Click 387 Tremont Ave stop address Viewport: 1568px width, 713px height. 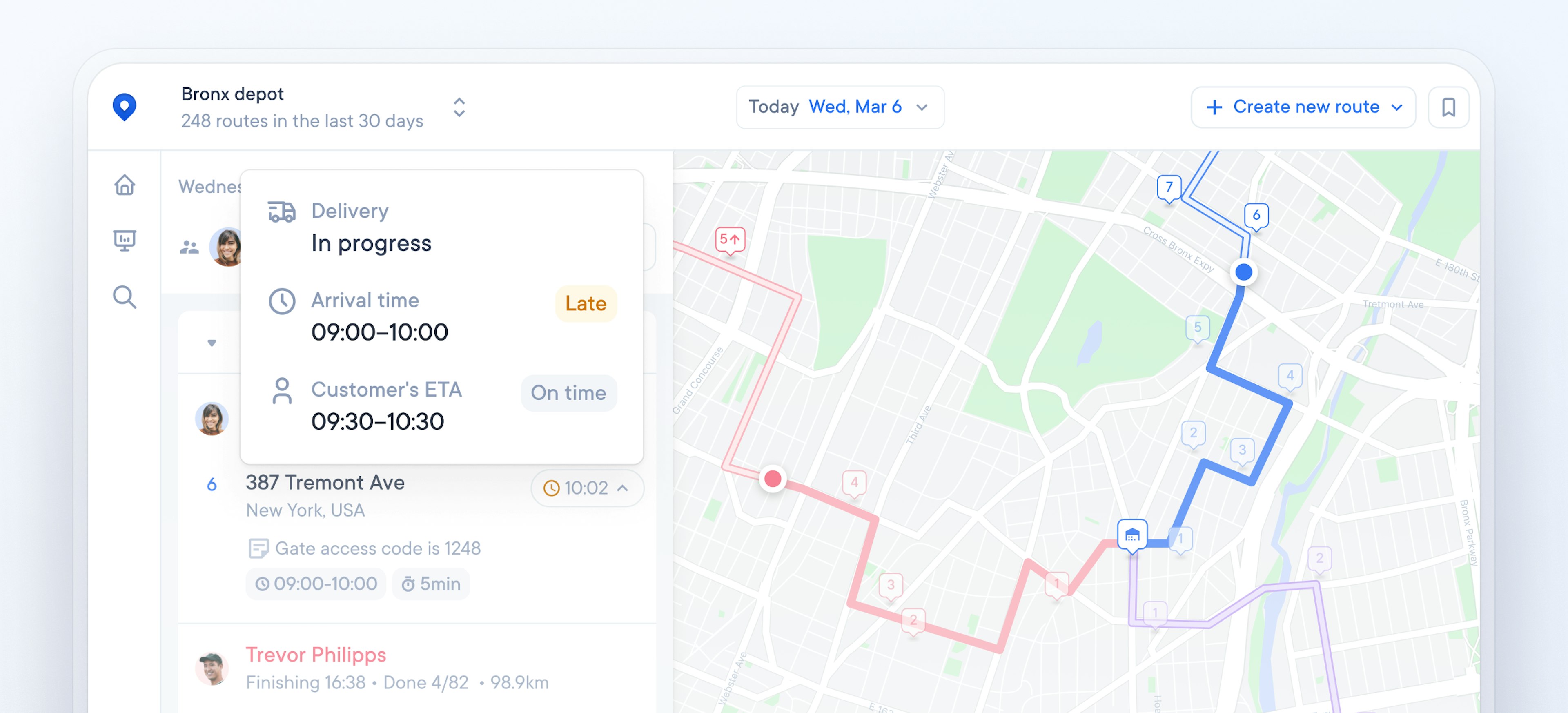pyautogui.click(x=326, y=484)
